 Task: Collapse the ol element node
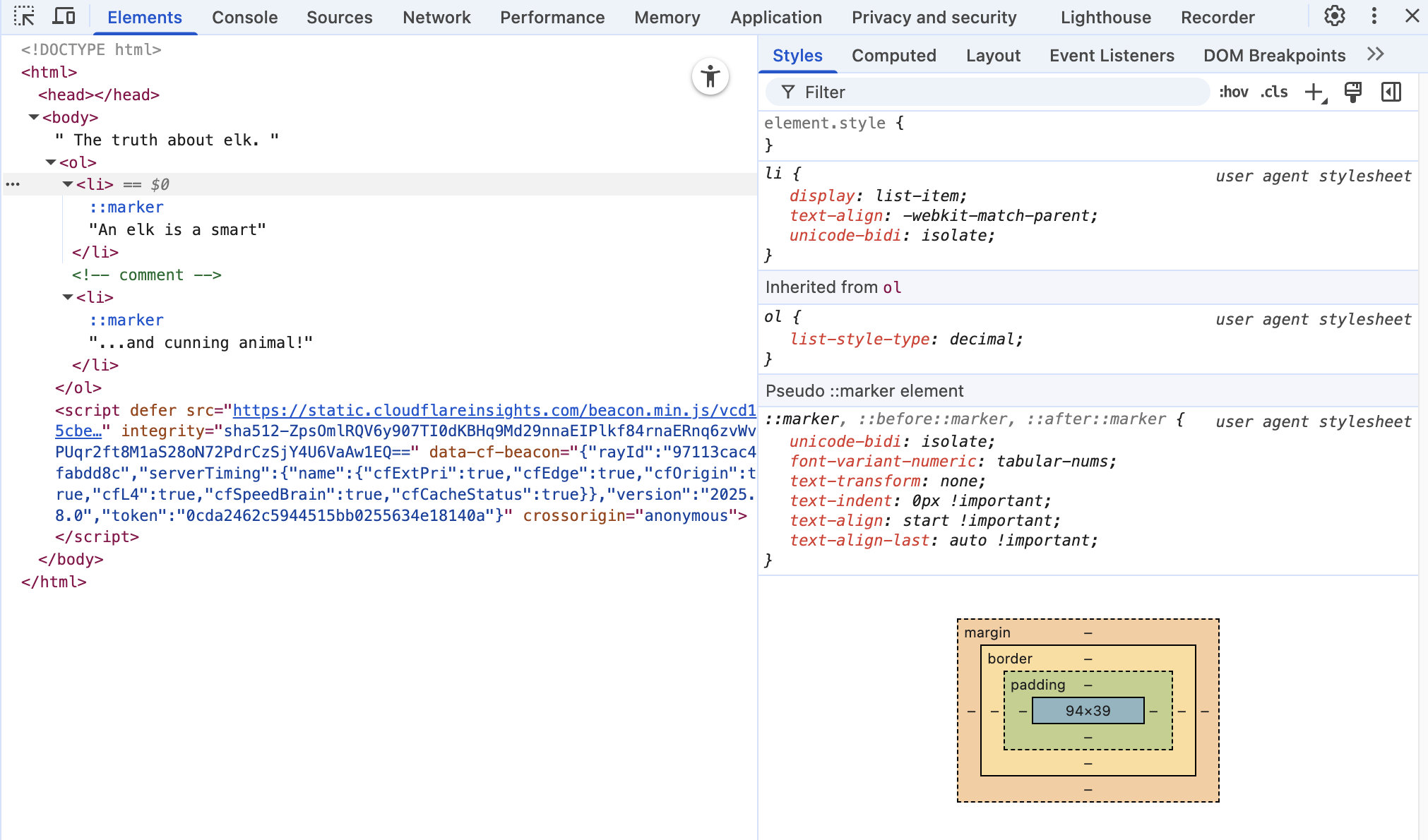pyautogui.click(x=51, y=162)
